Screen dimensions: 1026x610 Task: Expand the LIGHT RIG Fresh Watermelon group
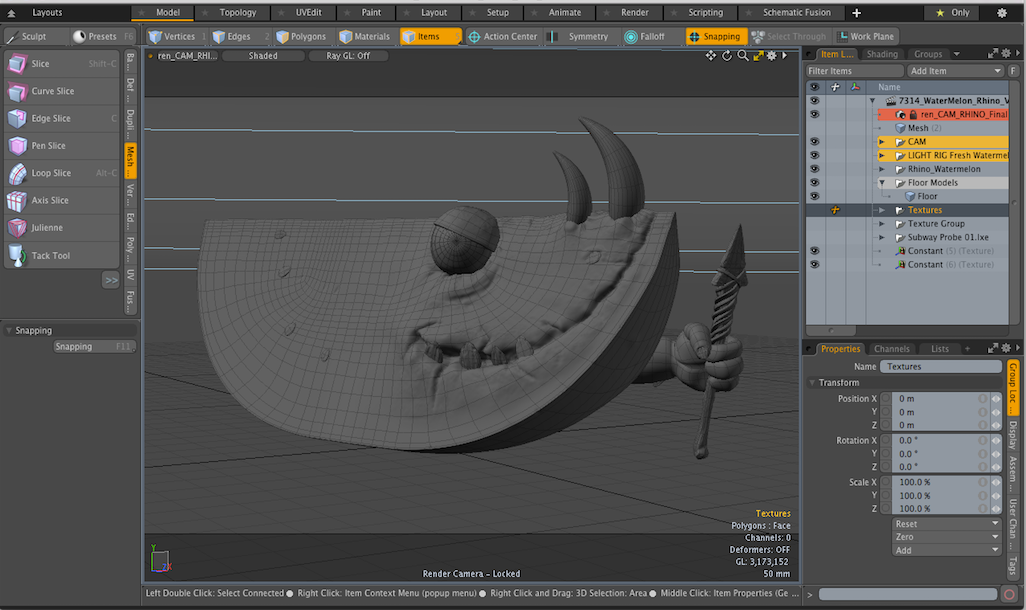pyautogui.click(x=881, y=156)
